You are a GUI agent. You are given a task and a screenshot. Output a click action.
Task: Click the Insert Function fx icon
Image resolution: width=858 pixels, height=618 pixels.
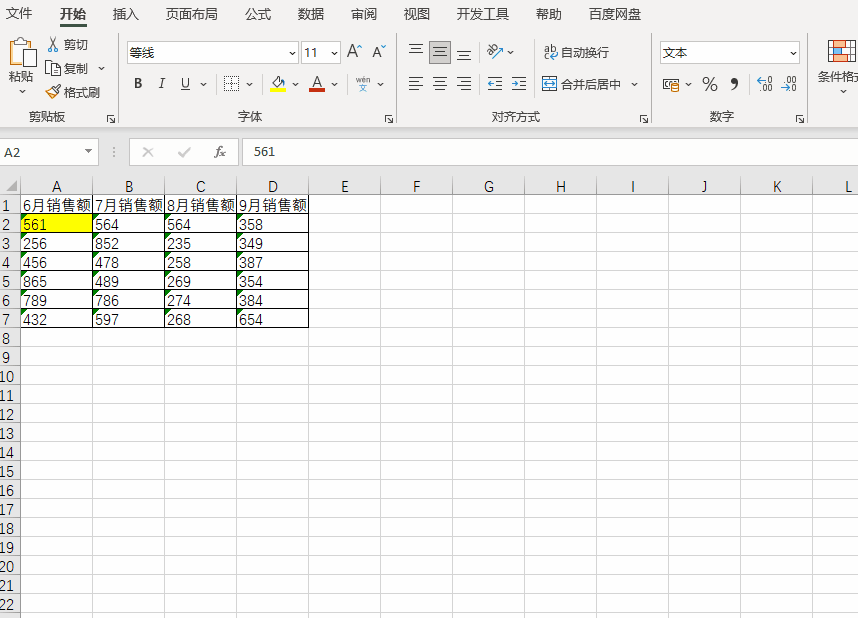(x=220, y=152)
